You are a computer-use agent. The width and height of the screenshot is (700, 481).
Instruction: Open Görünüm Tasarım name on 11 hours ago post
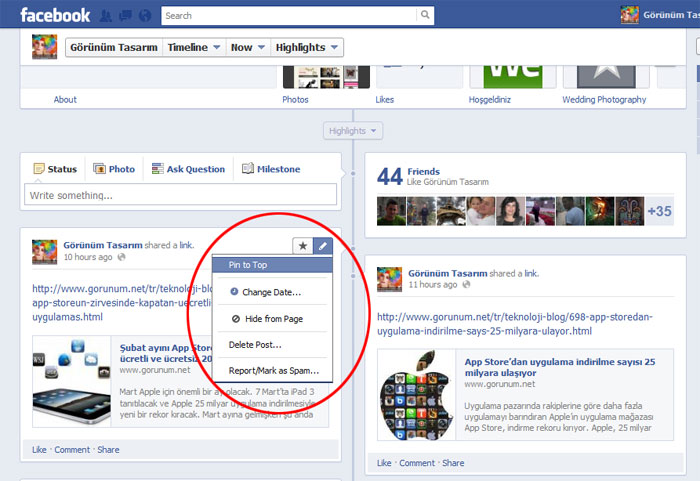pyautogui.click(x=448, y=273)
